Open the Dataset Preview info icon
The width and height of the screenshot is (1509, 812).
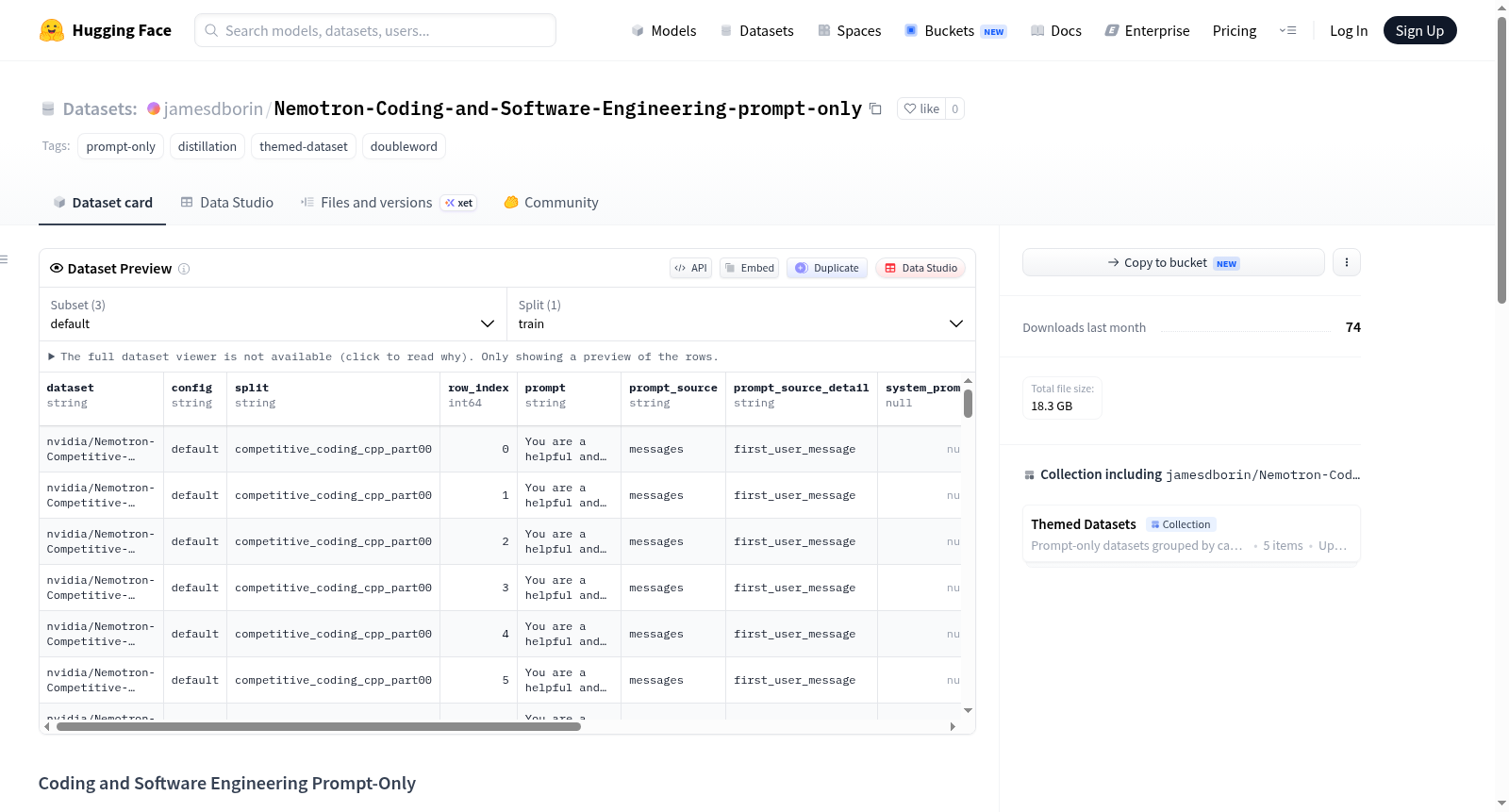coord(184,269)
